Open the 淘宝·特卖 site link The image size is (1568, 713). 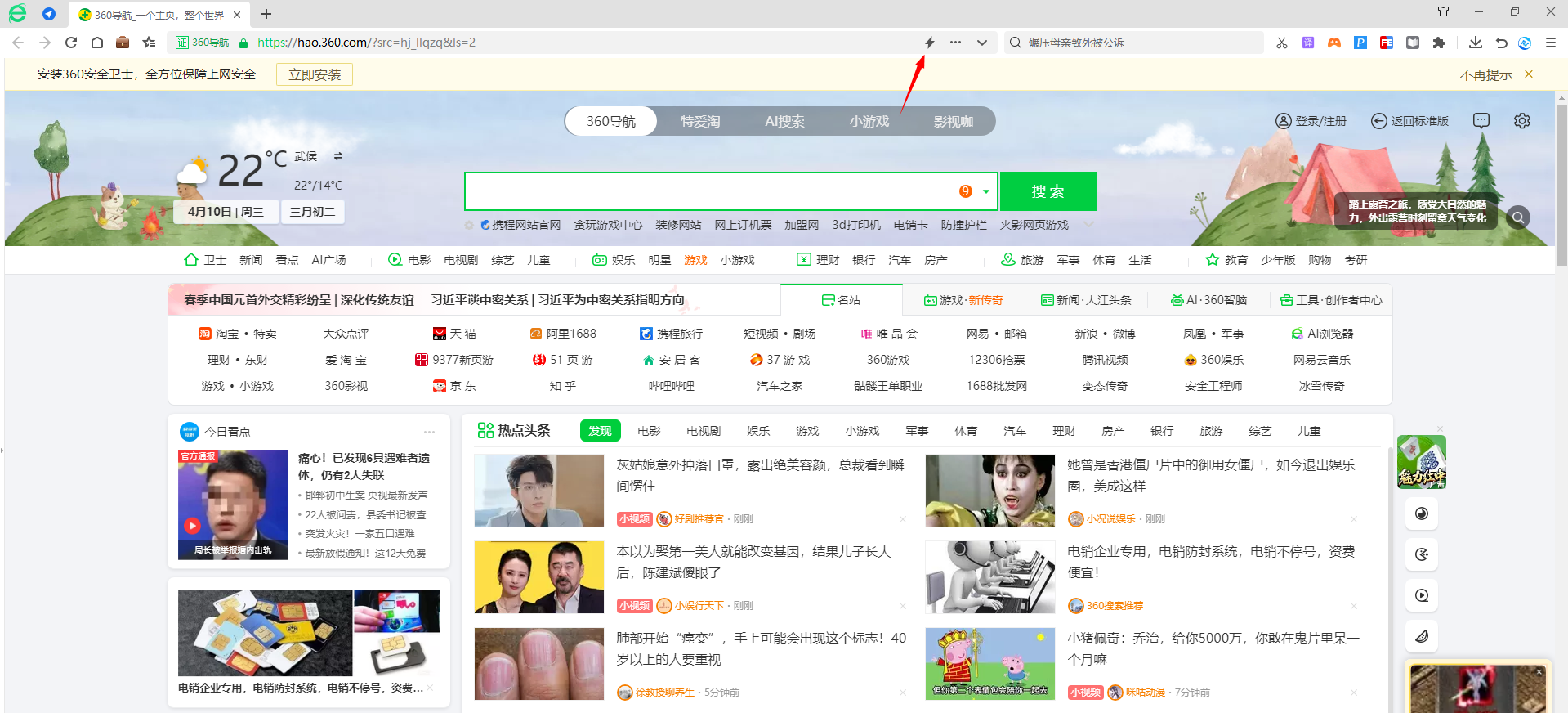[x=238, y=334]
